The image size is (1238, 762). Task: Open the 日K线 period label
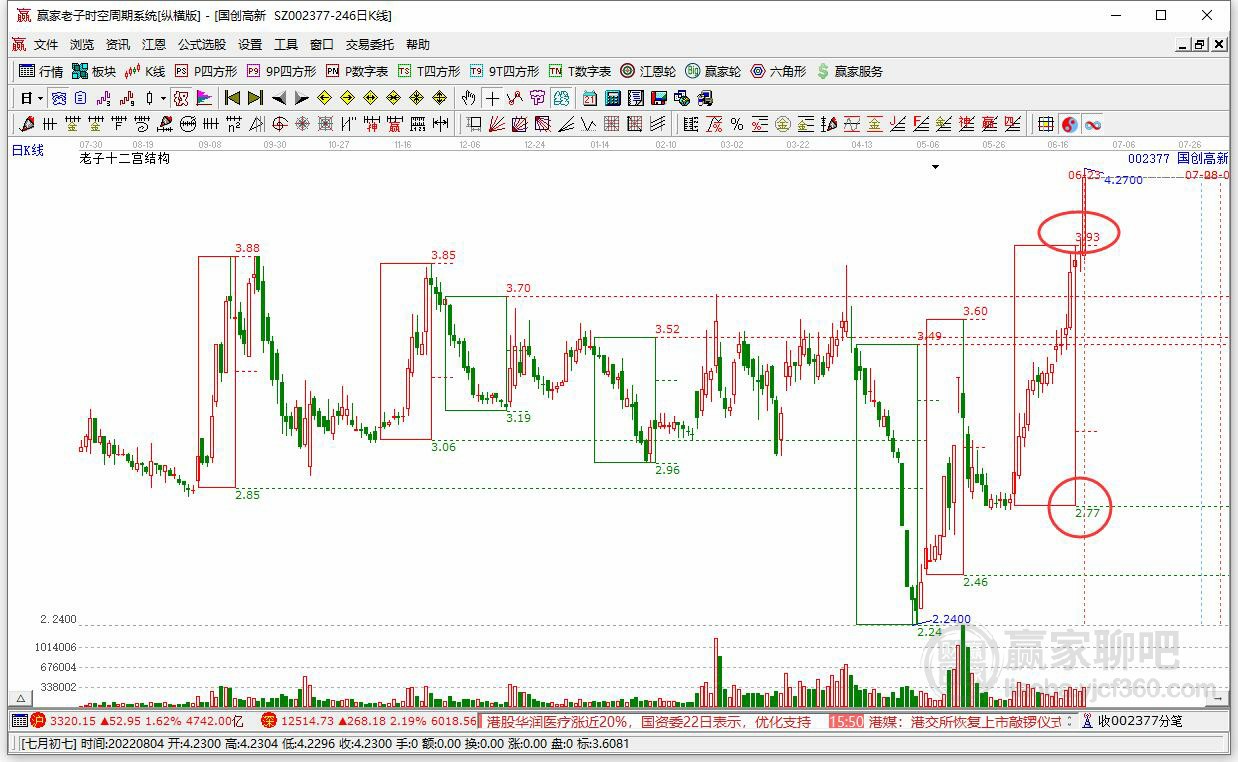(x=28, y=151)
